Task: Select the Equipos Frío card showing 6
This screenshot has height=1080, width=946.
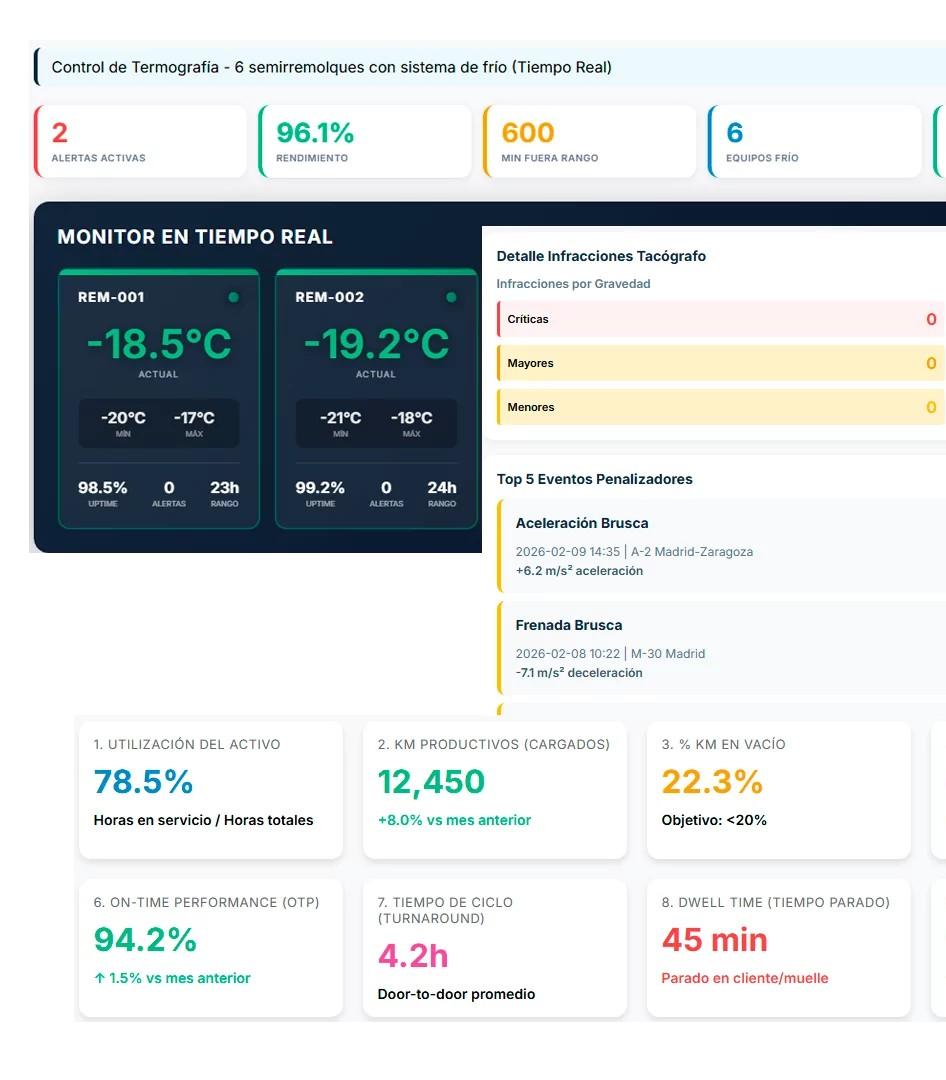Action: [x=815, y=141]
